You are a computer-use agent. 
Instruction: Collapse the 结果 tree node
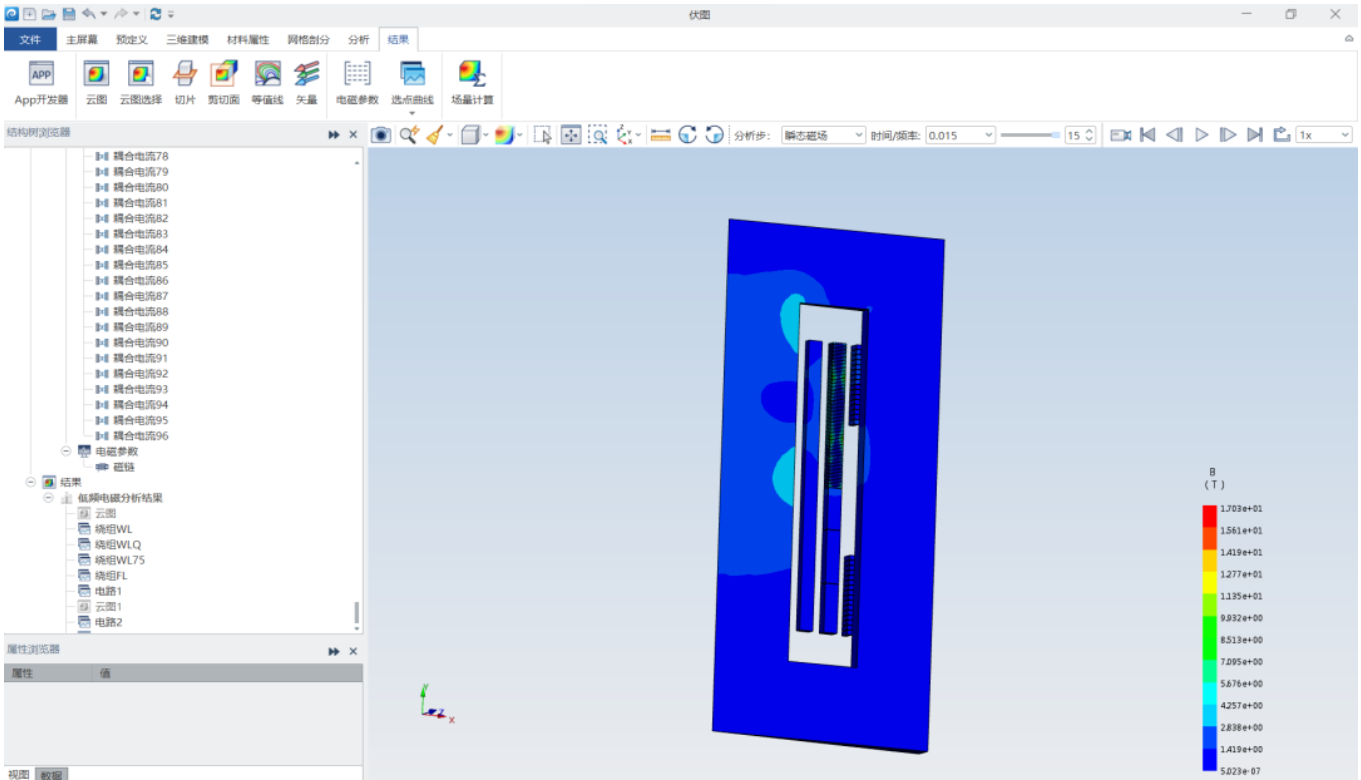[31, 482]
